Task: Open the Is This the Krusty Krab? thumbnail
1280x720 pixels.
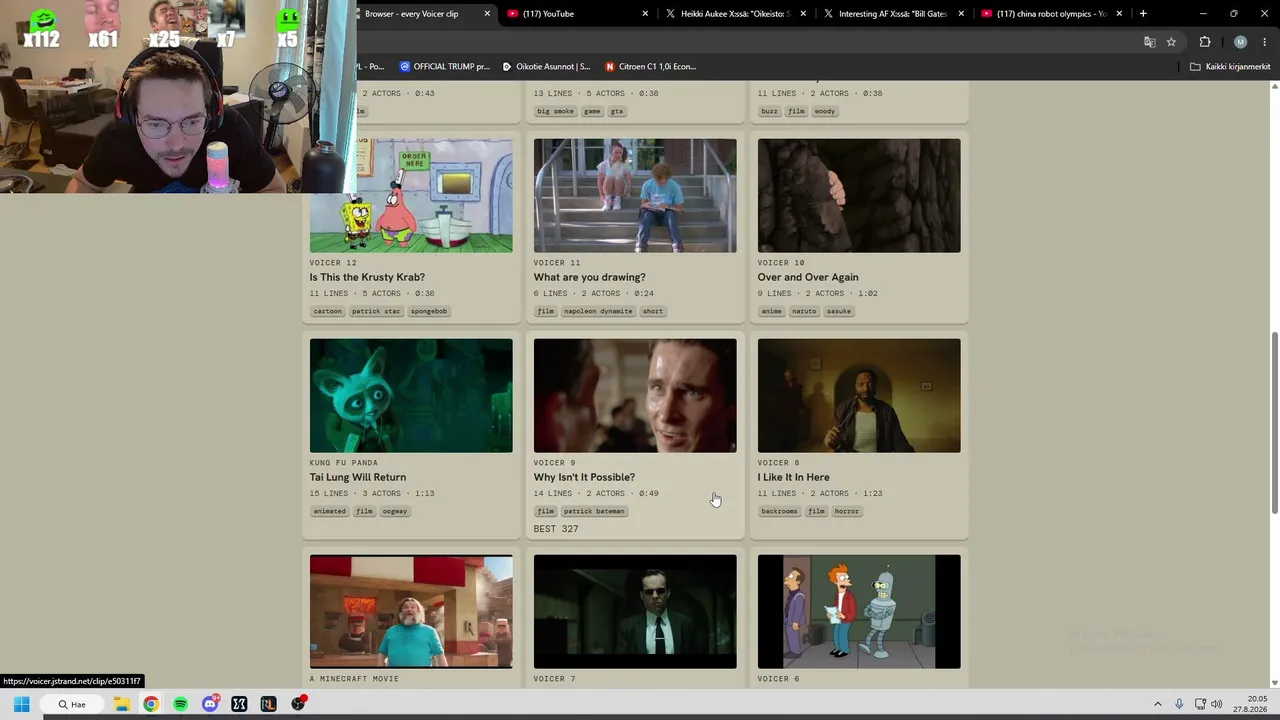Action: click(411, 196)
